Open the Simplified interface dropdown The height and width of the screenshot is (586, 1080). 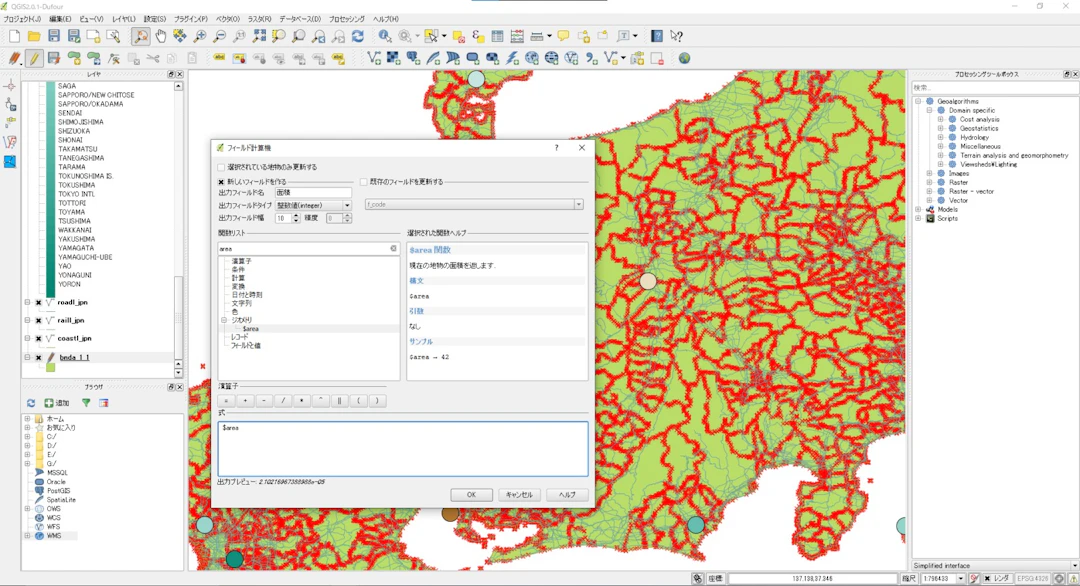coord(995,565)
